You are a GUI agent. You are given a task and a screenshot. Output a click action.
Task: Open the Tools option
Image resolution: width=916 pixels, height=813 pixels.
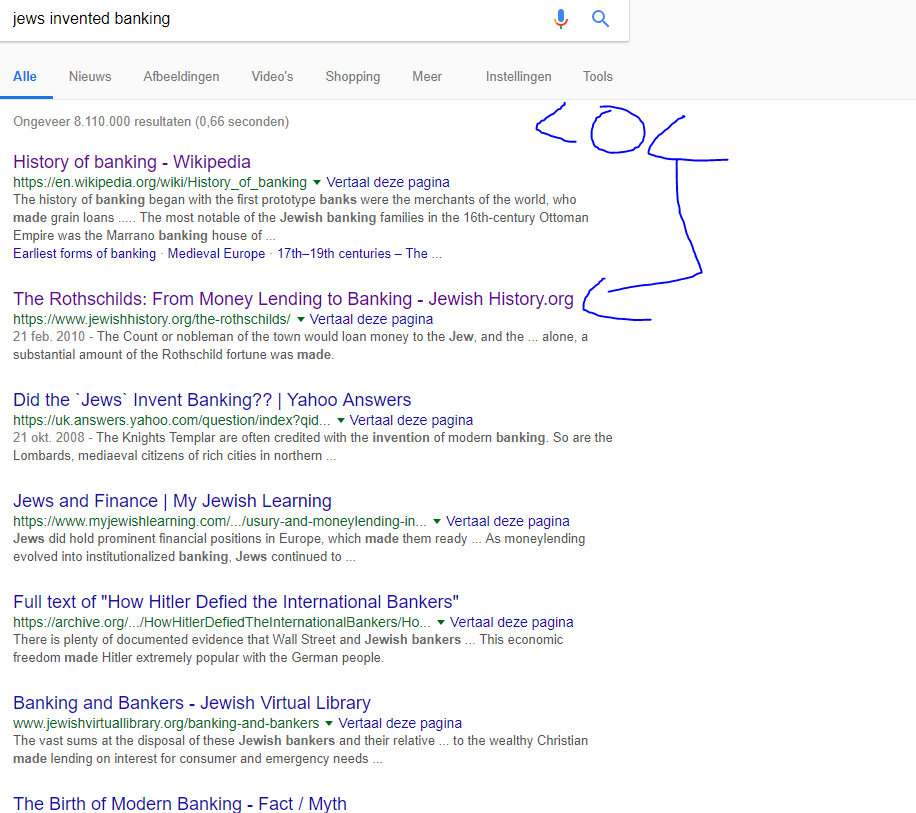click(x=598, y=77)
